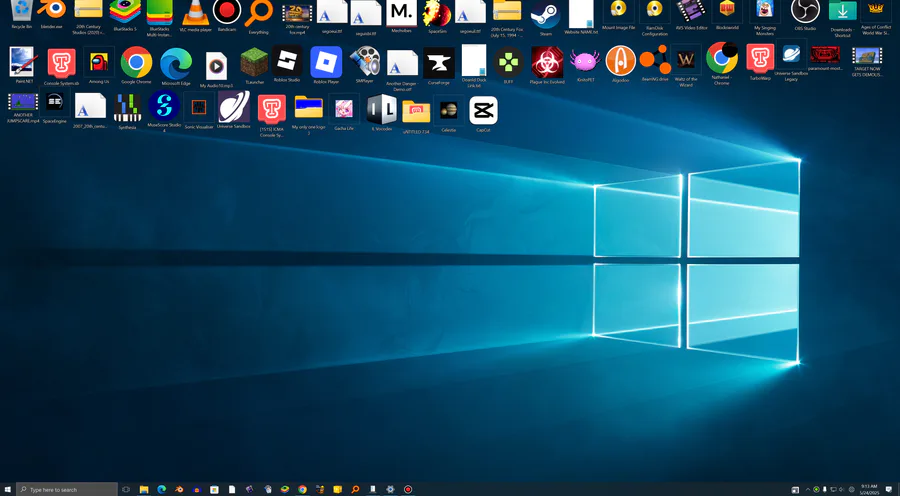The width and height of the screenshot is (900, 496).
Task: Select the My Audio10.mp3 audio file
Action: [x=216, y=69]
